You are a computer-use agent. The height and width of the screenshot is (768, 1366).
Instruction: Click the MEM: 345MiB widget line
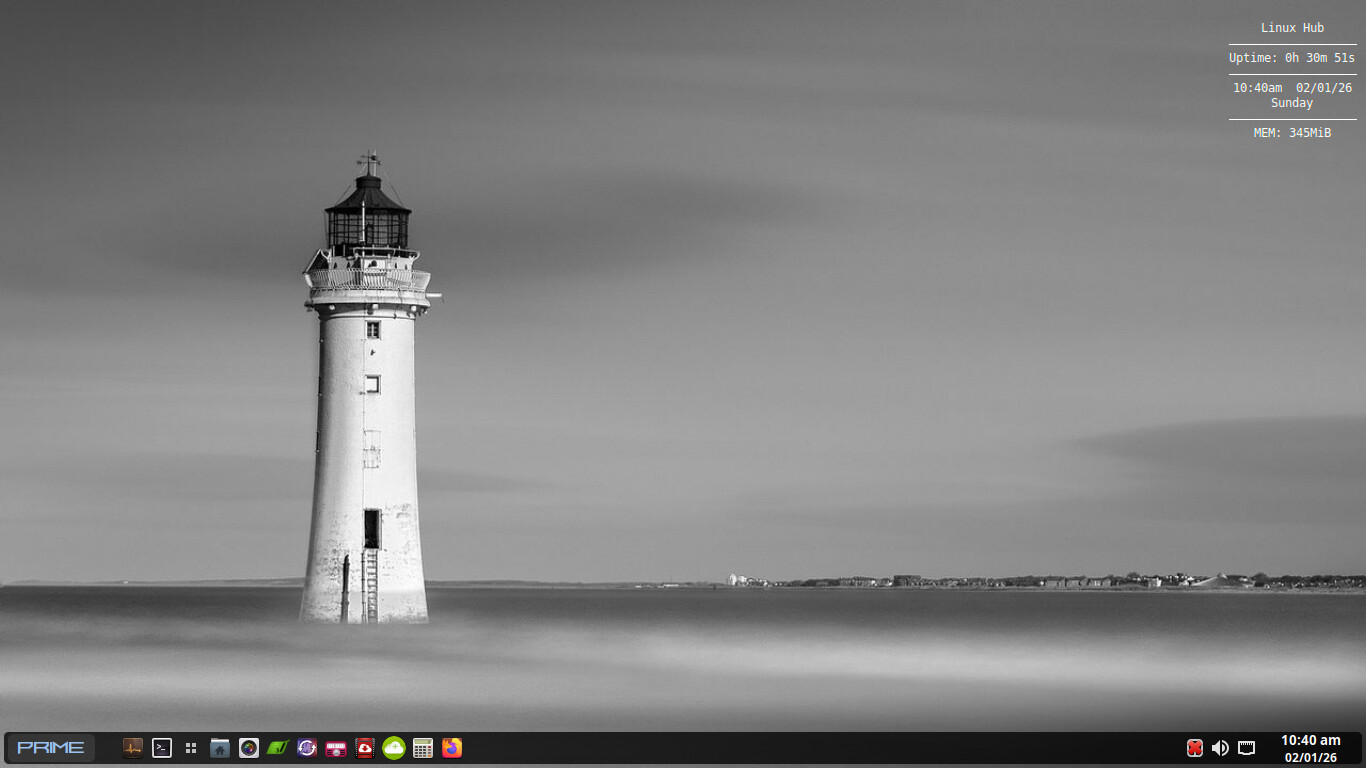pos(1292,133)
